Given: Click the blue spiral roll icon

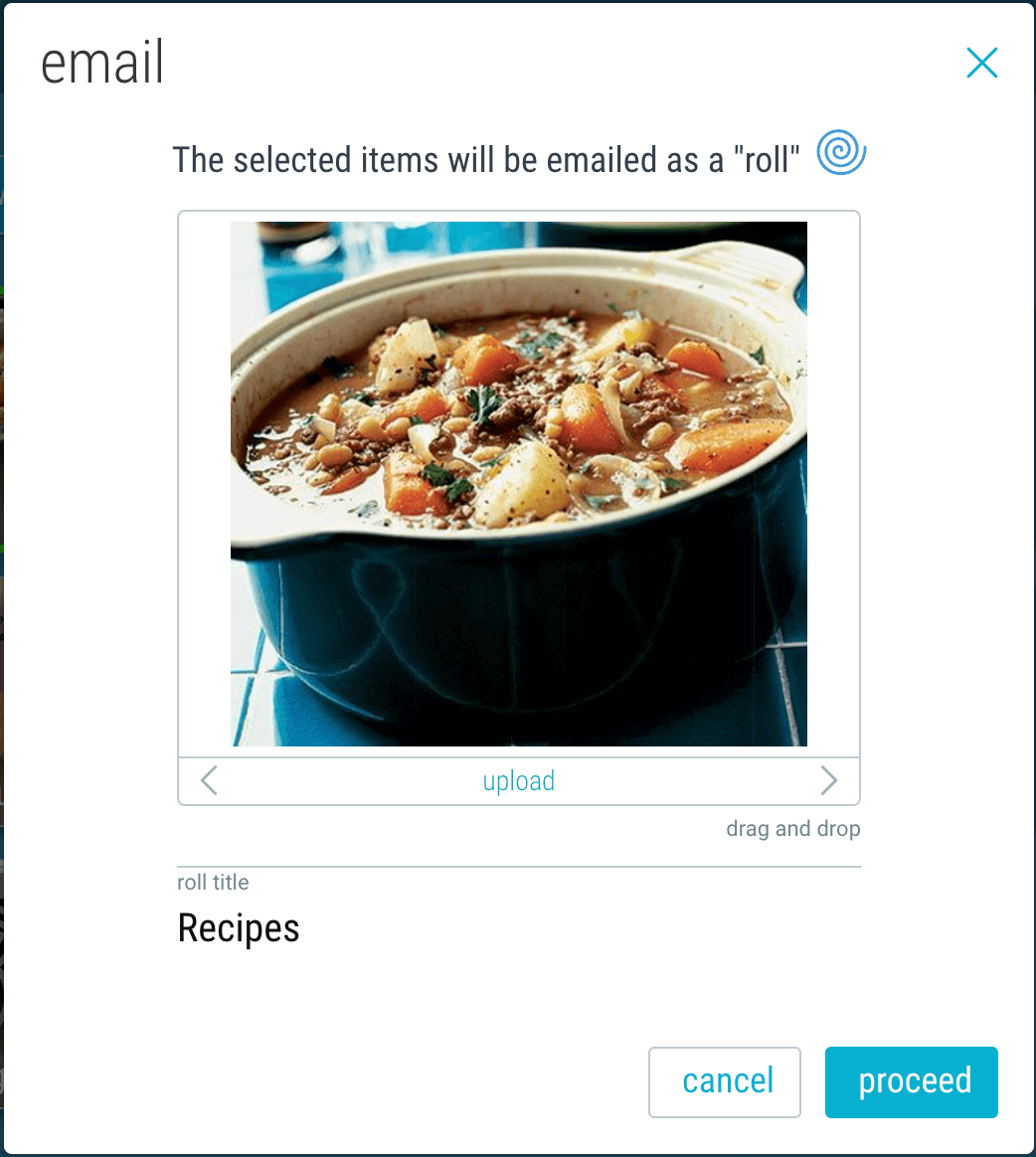Looking at the screenshot, I should (x=841, y=152).
